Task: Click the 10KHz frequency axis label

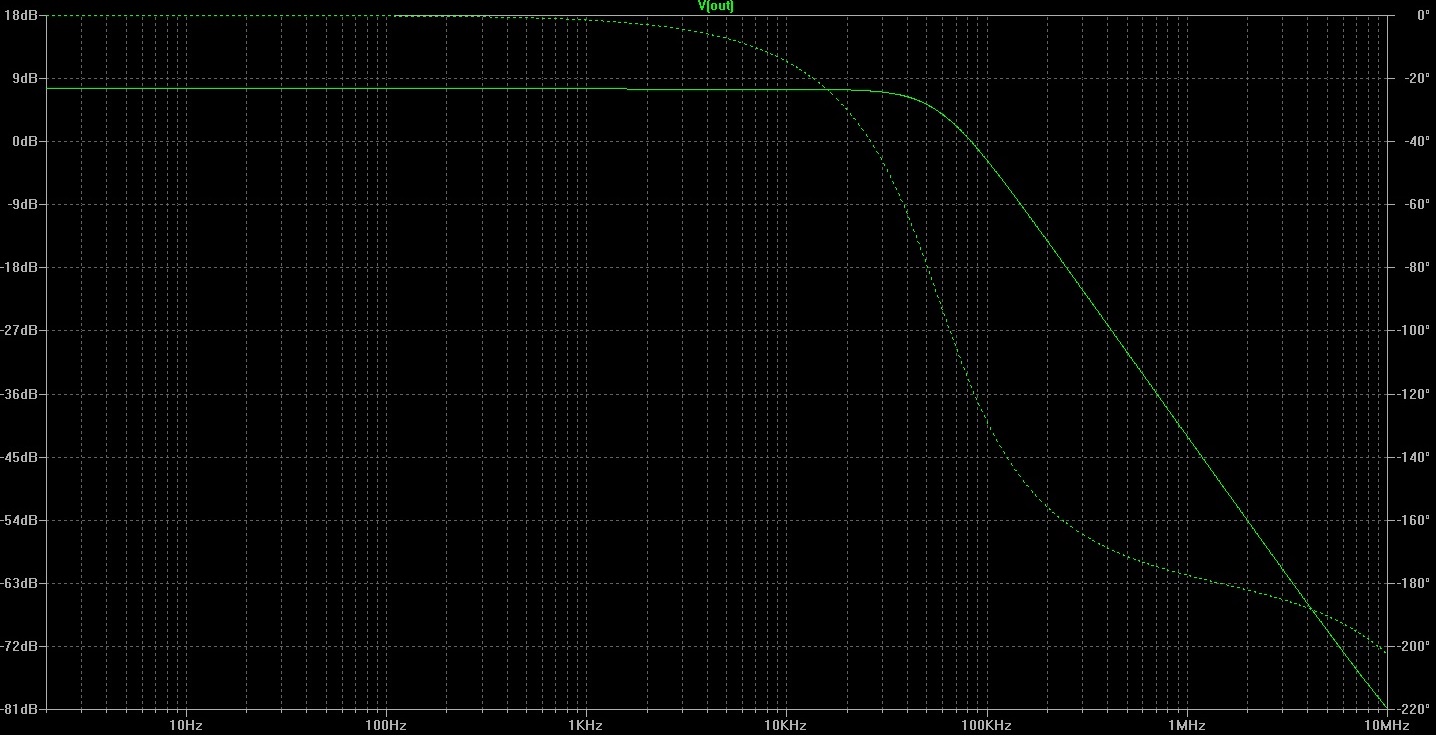Action: click(786, 725)
